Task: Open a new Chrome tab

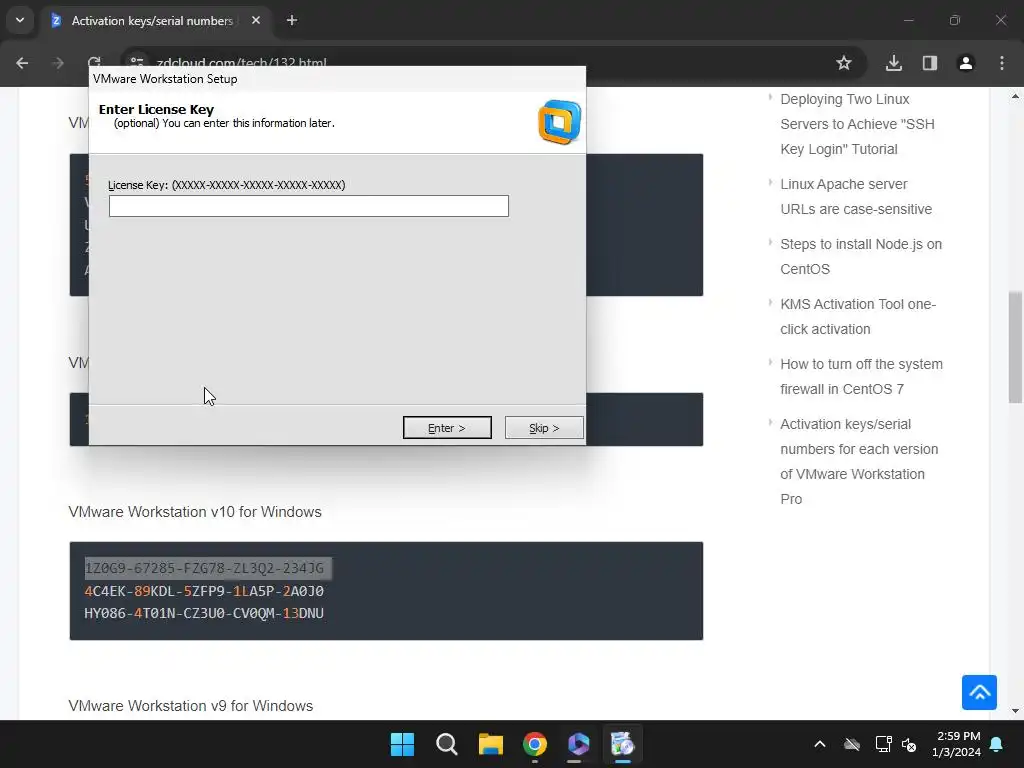Action: tap(292, 20)
